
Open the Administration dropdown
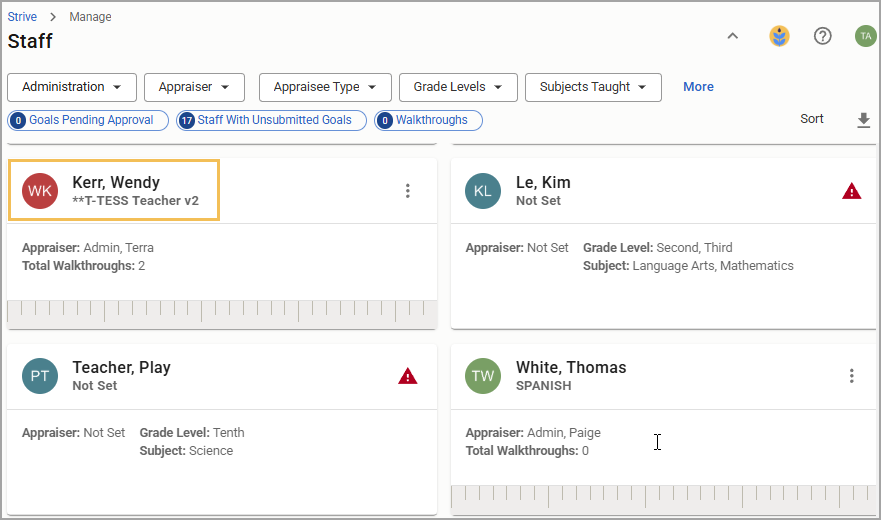(x=72, y=87)
